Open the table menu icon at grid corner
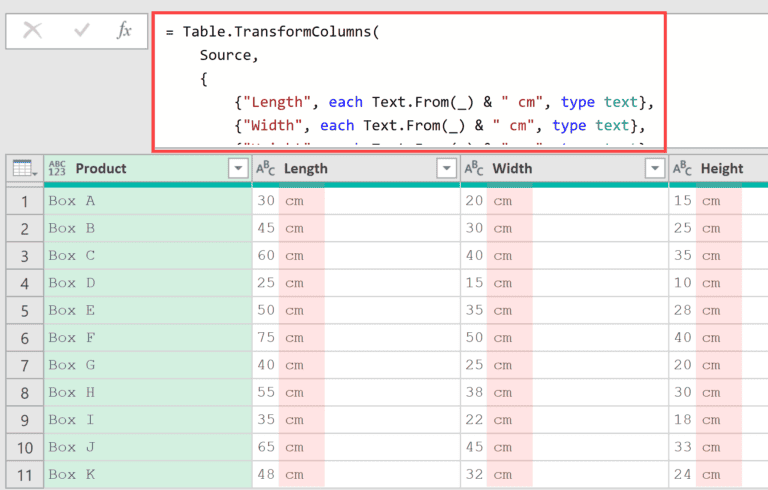The height and width of the screenshot is (490, 768). click(24, 169)
